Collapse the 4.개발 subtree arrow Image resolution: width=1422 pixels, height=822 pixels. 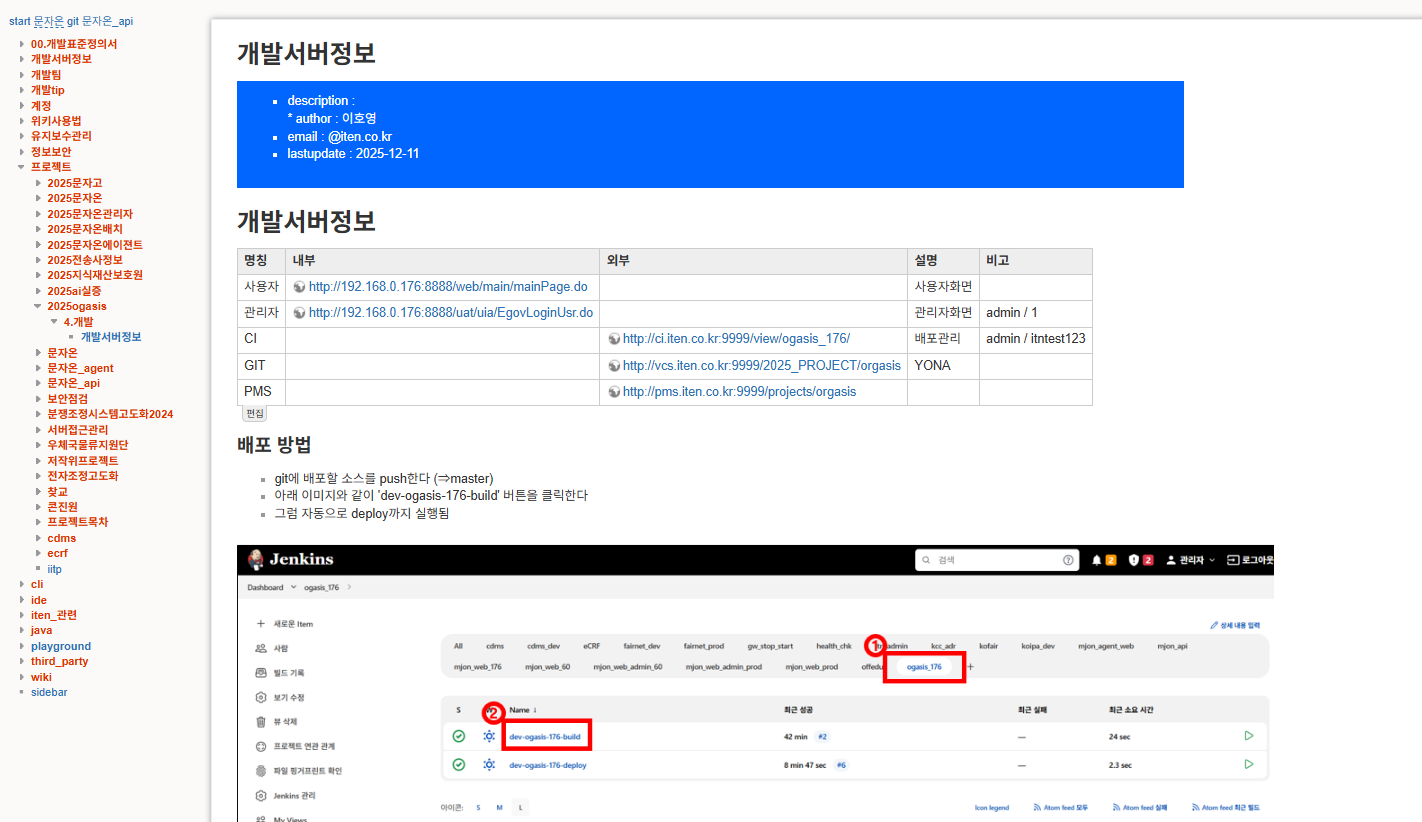point(54,322)
